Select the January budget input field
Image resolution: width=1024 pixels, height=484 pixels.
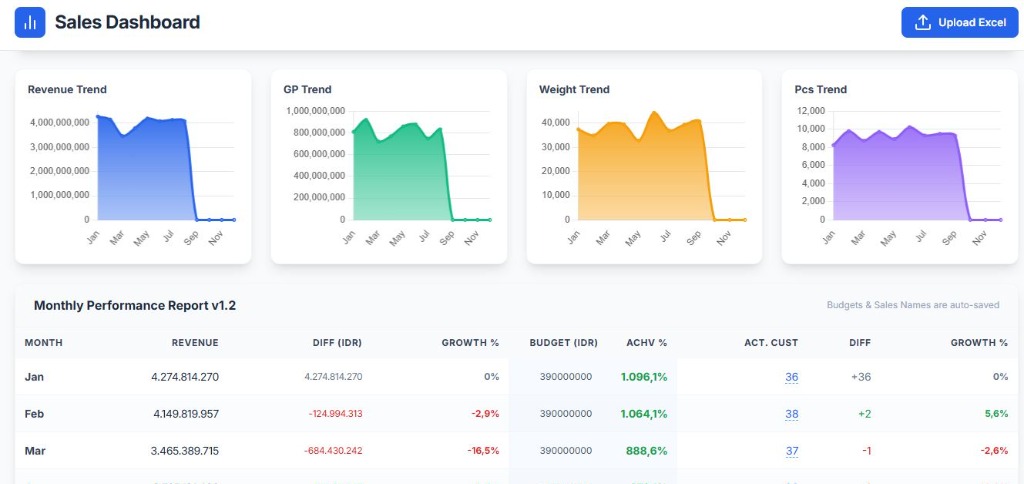565,377
